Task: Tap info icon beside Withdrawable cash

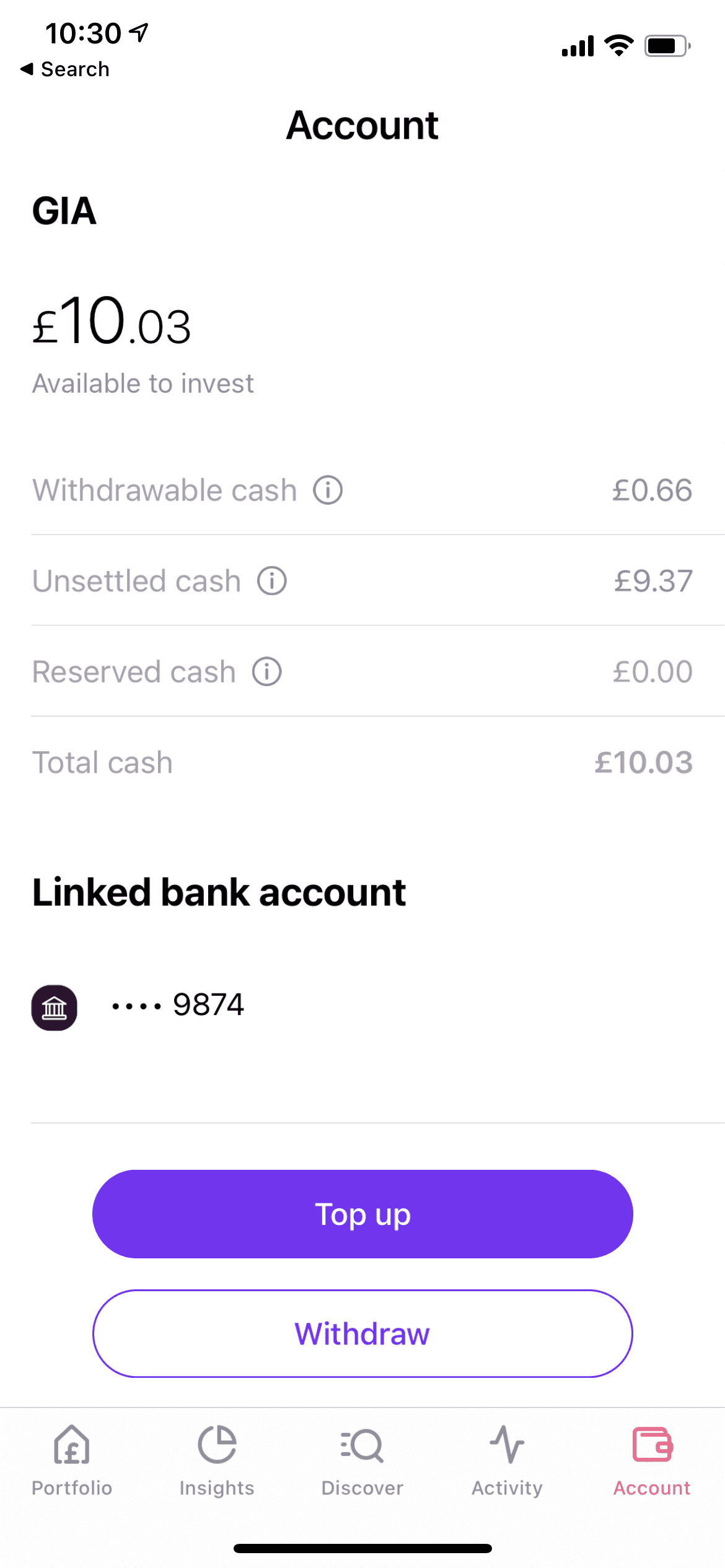Action: 328,490
